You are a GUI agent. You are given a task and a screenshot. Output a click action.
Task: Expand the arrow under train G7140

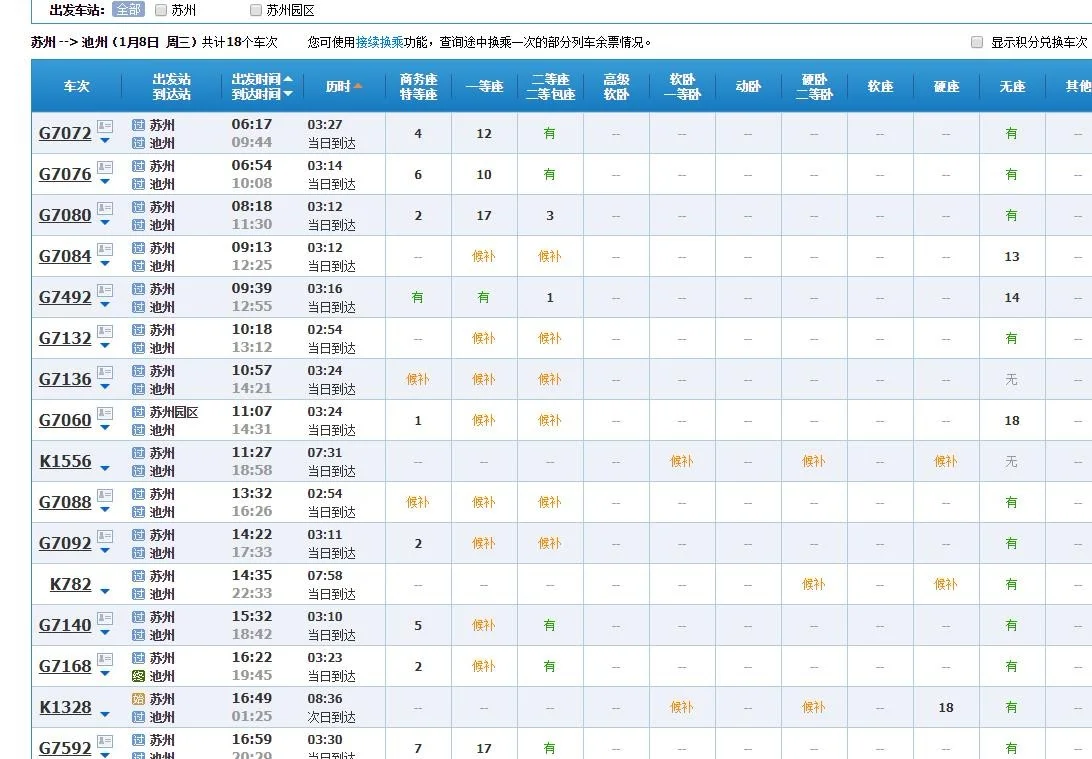point(105,633)
